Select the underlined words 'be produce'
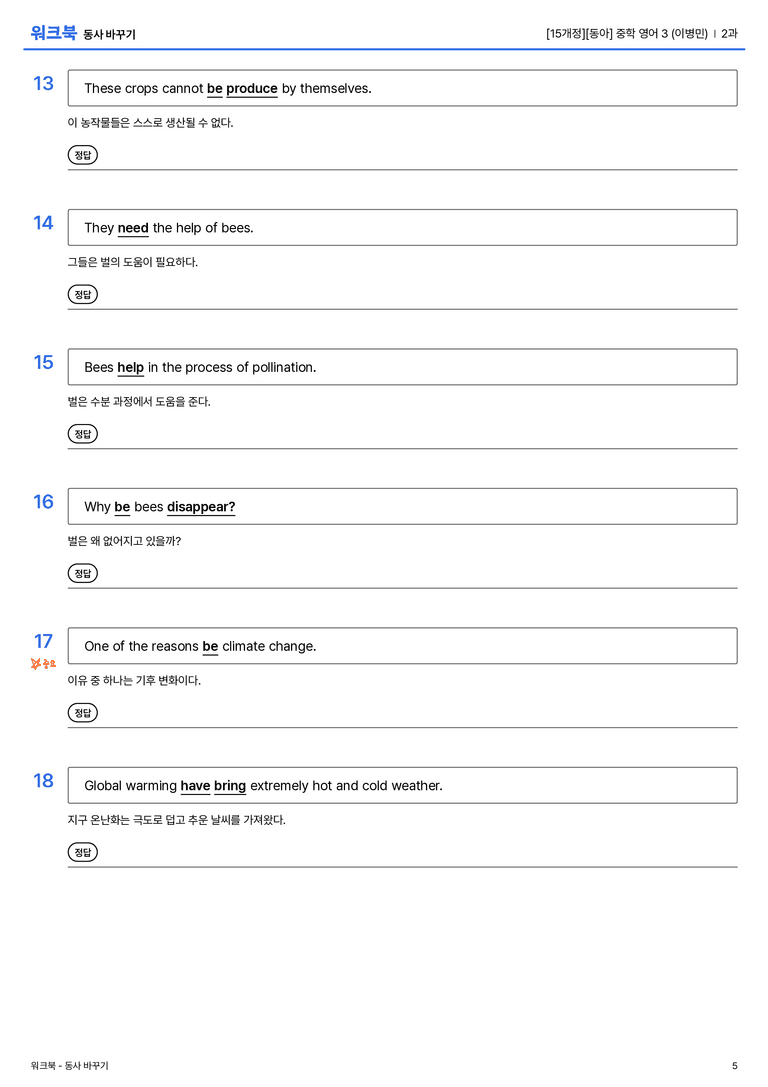Image resolution: width=768 pixels, height=1087 pixels. pyautogui.click(x=242, y=89)
